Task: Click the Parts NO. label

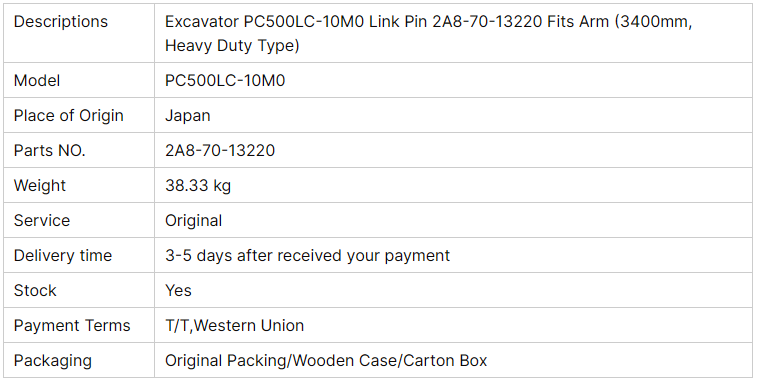Action: click(x=50, y=151)
